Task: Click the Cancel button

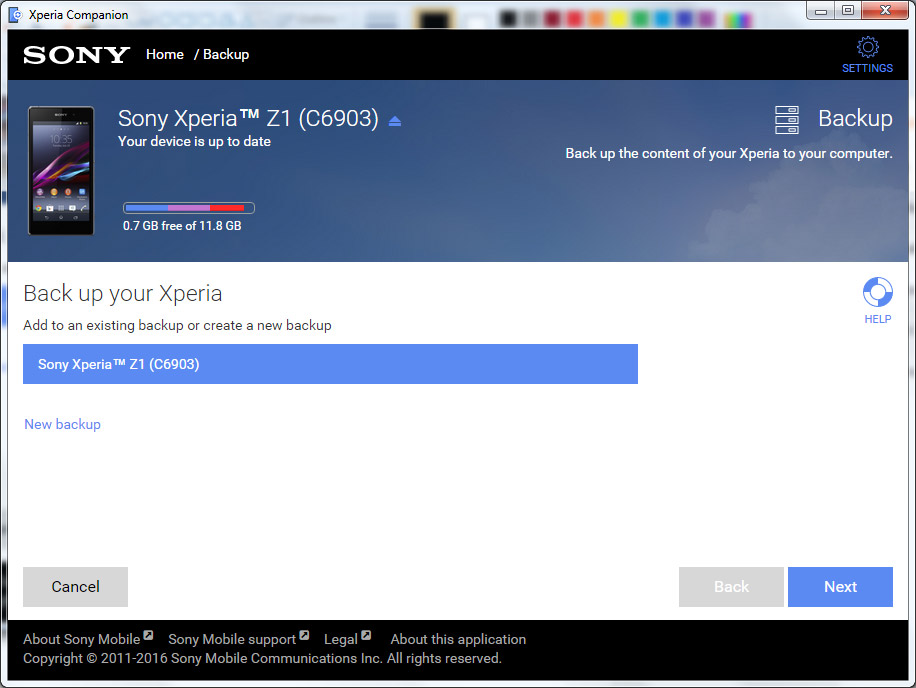Action: (75, 586)
